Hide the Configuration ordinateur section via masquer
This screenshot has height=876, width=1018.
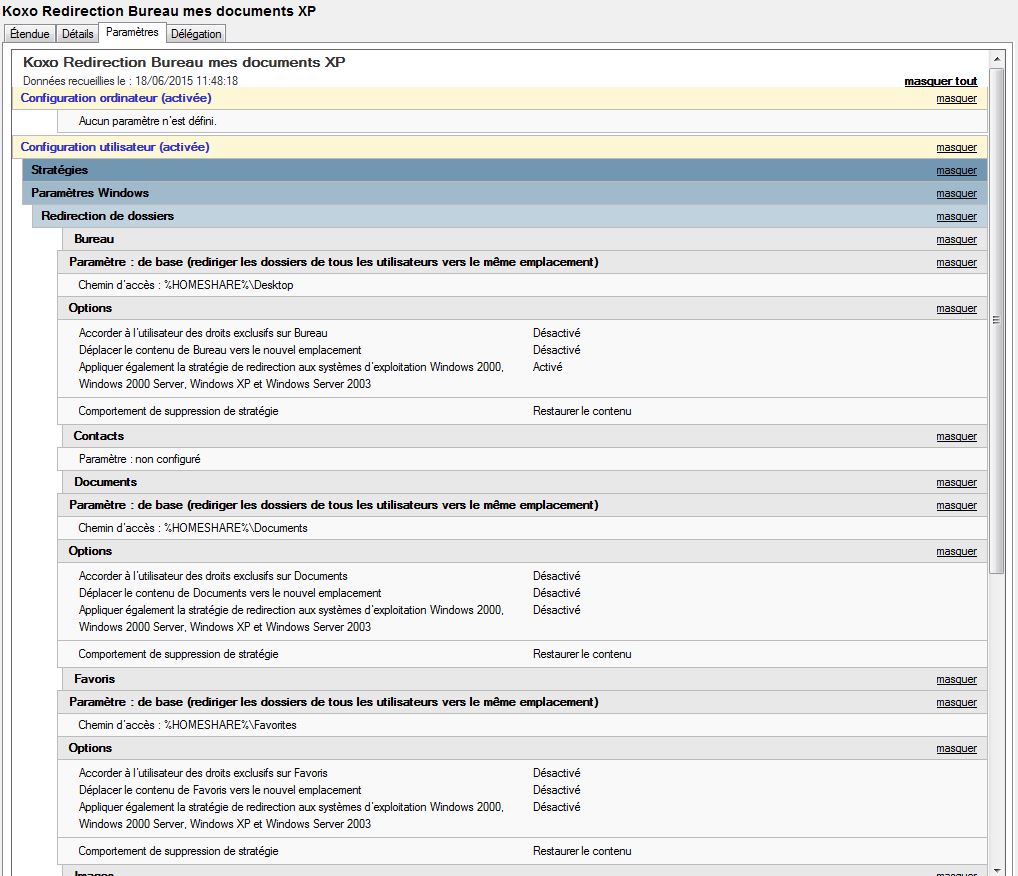tap(956, 99)
